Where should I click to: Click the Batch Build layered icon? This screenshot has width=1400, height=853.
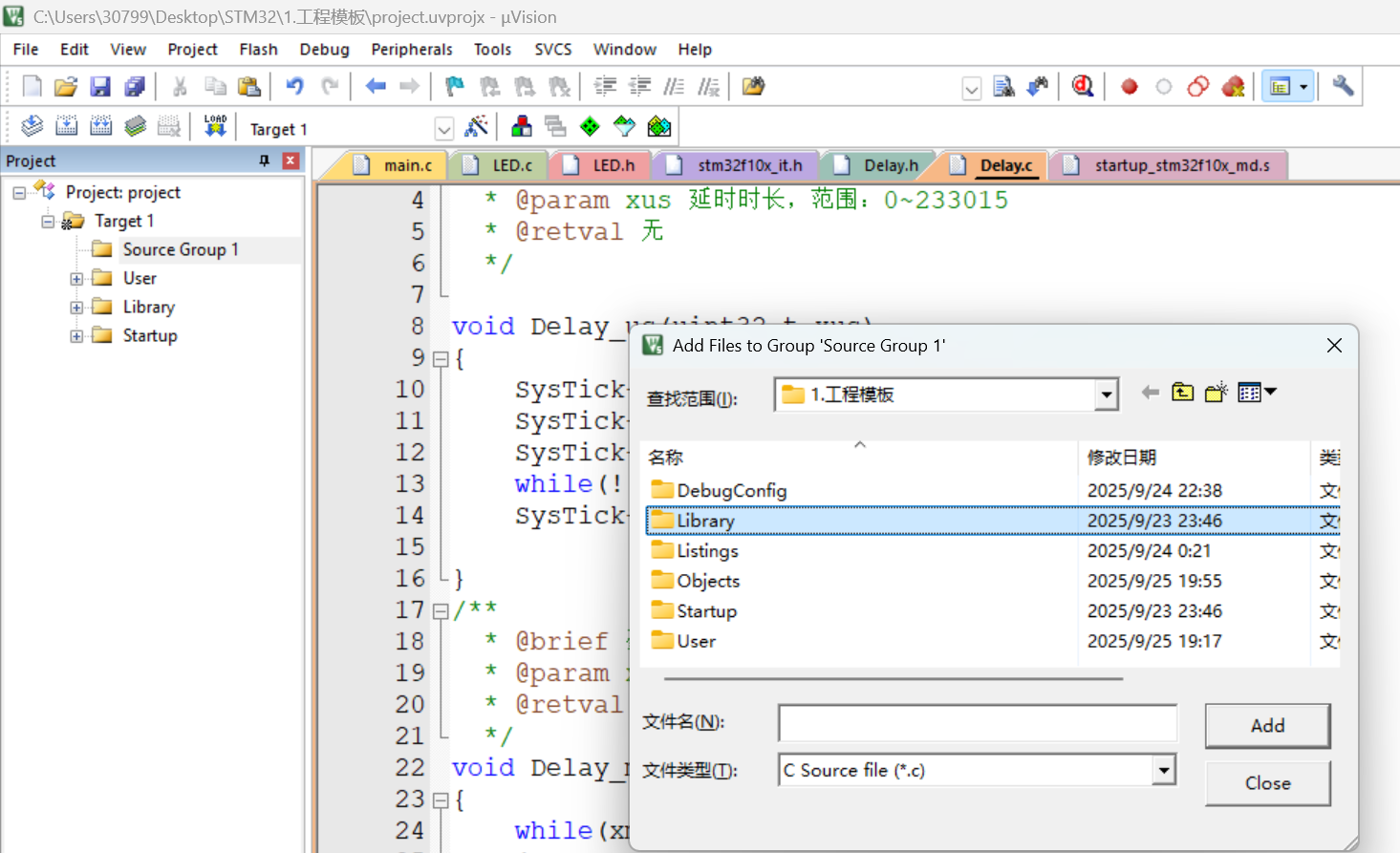(135, 126)
